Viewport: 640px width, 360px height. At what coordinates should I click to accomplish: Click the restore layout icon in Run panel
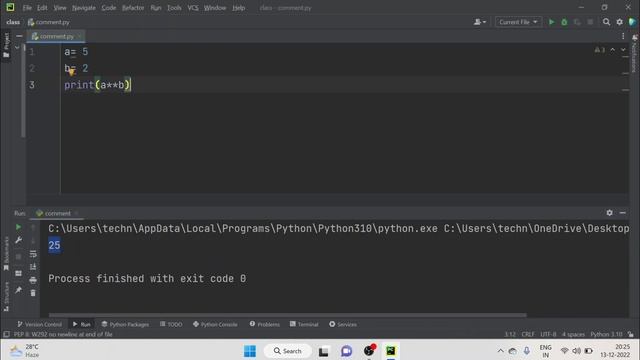[18, 273]
